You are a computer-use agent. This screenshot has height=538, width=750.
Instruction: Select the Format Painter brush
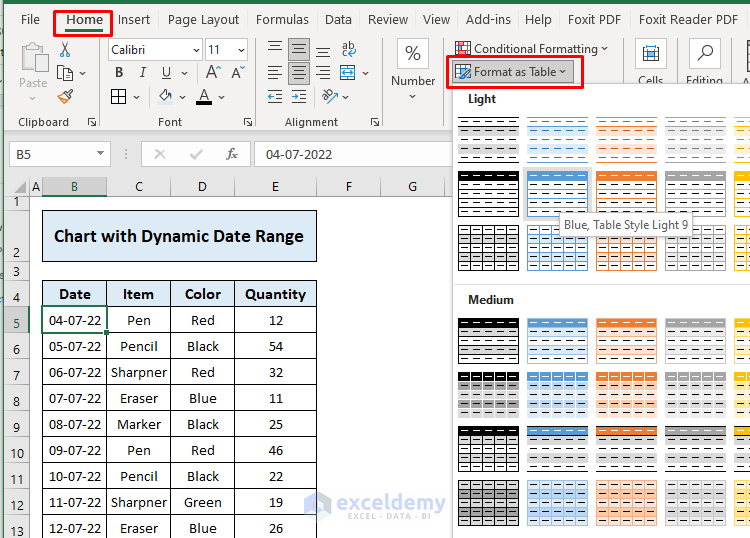[65, 97]
